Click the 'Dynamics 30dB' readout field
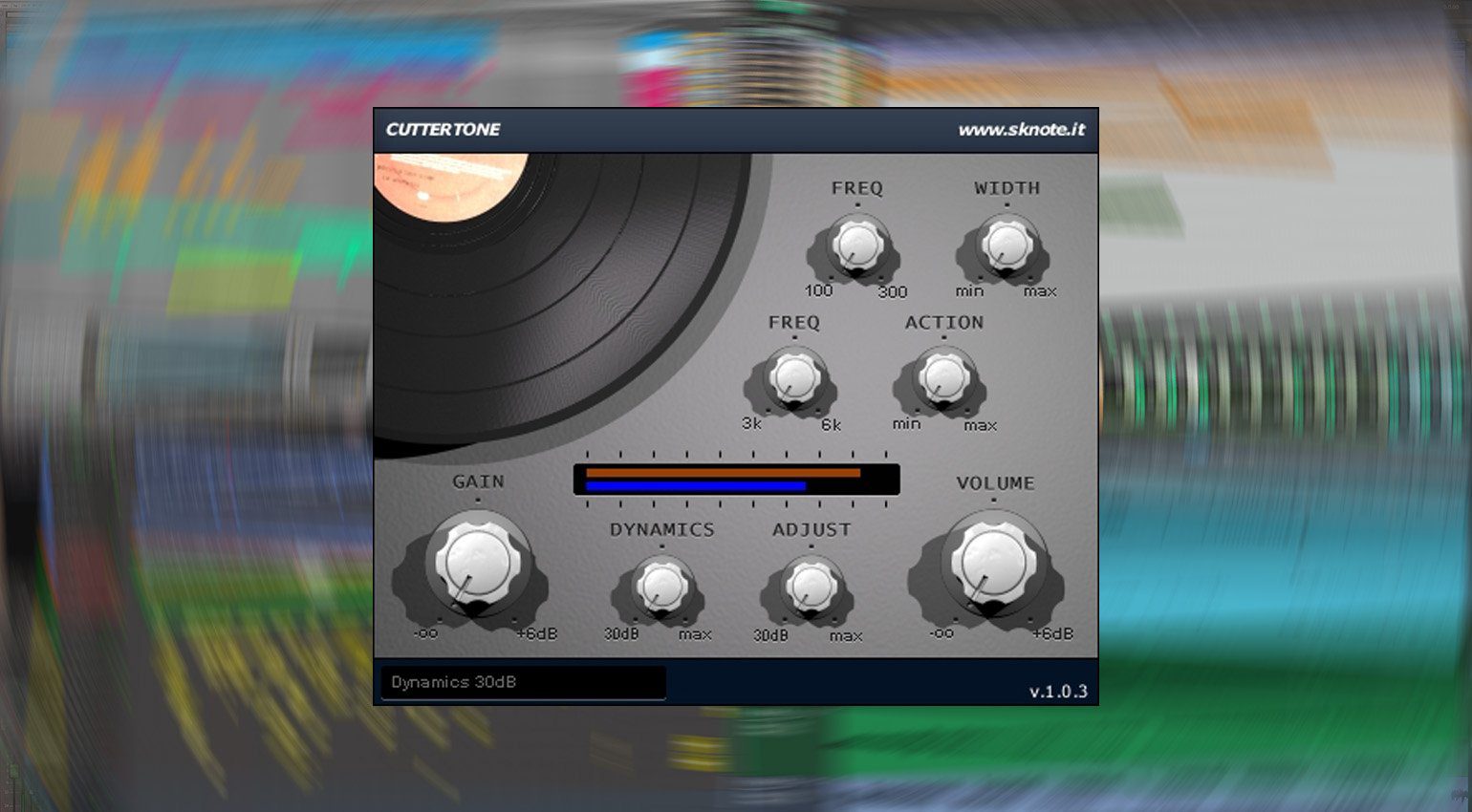The height and width of the screenshot is (812, 1472). click(523, 682)
